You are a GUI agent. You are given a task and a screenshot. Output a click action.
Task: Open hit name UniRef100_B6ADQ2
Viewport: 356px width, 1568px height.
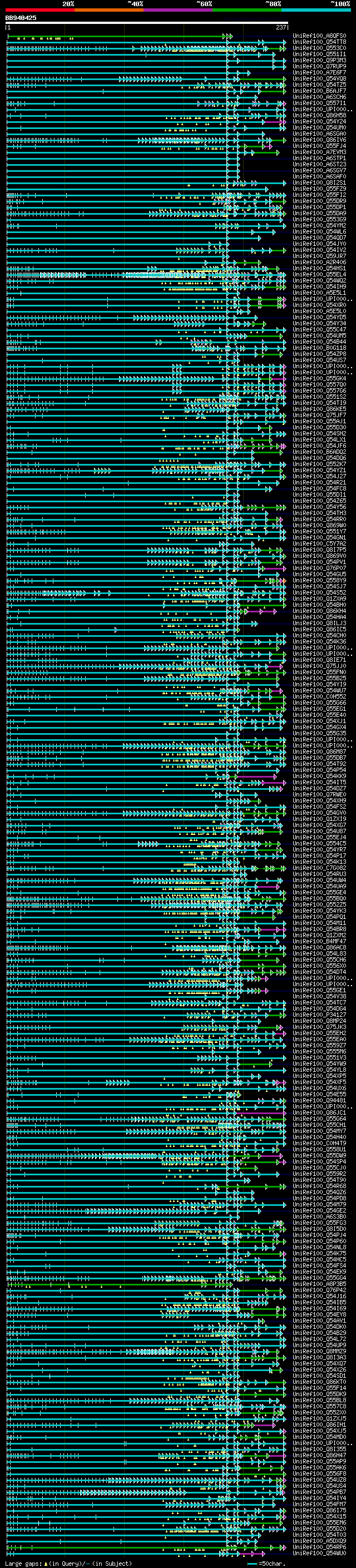pyautogui.click(x=319, y=452)
